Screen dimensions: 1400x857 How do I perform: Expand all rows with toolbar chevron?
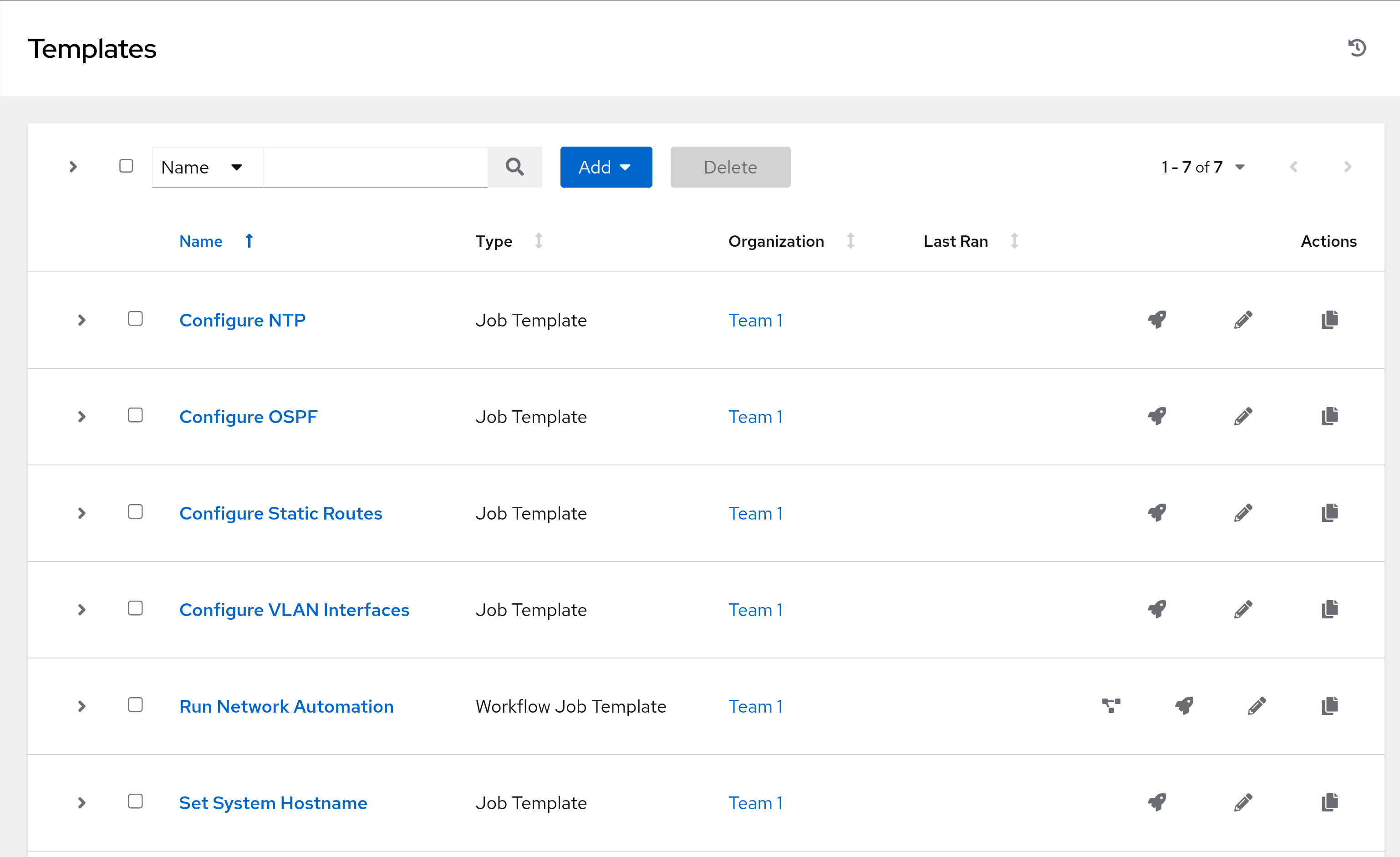pyautogui.click(x=73, y=167)
